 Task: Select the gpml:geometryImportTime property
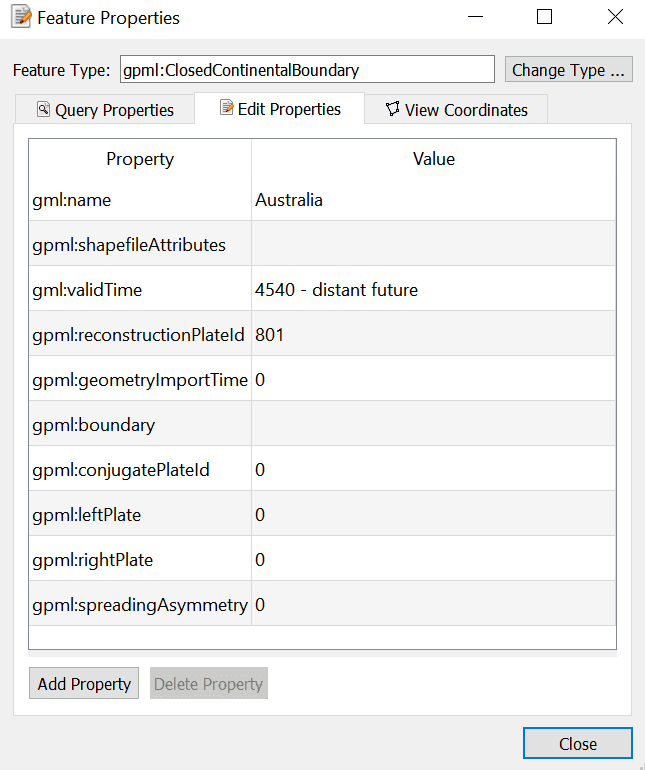click(x=140, y=380)
